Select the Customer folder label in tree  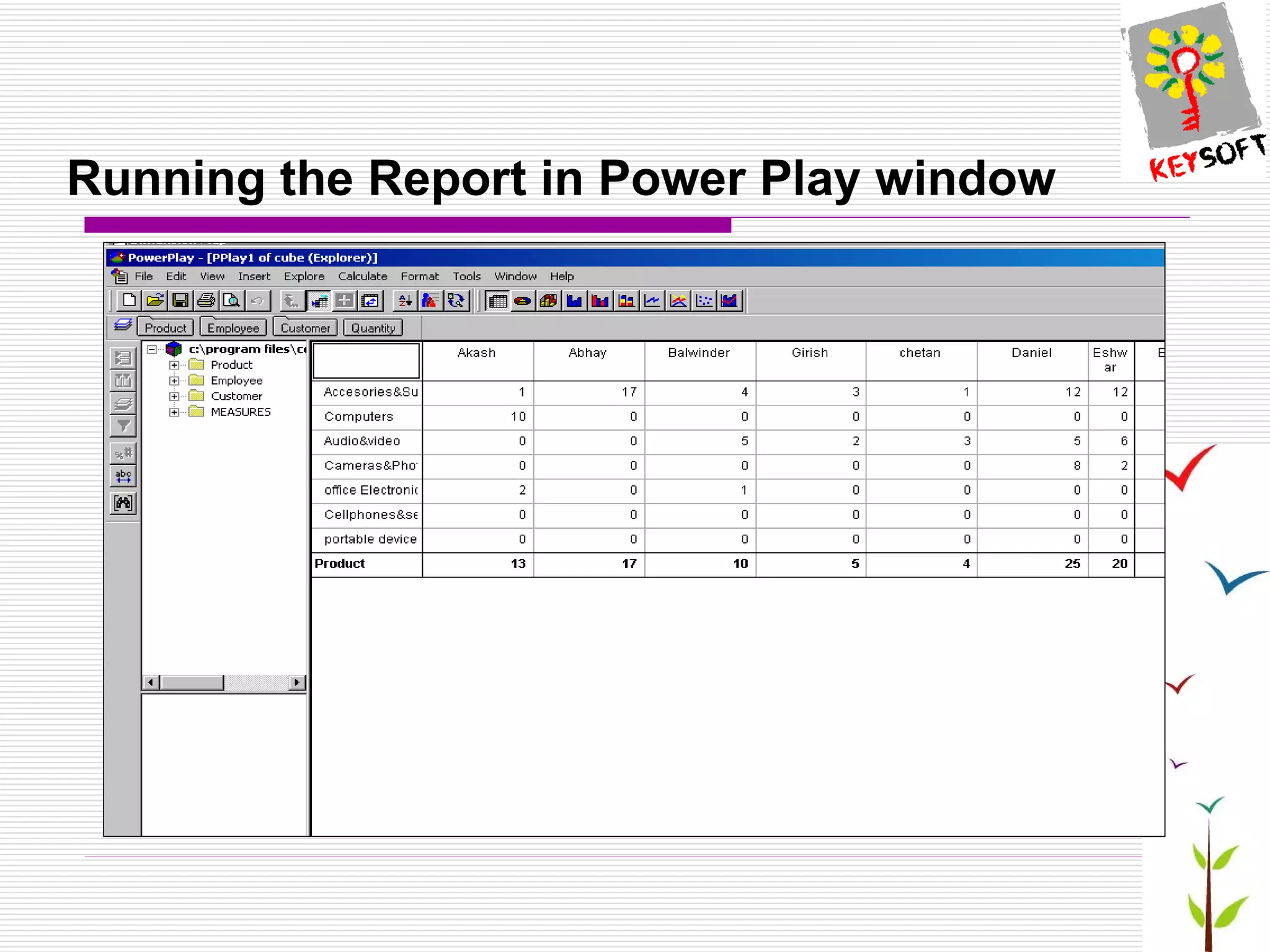point(236,396)
